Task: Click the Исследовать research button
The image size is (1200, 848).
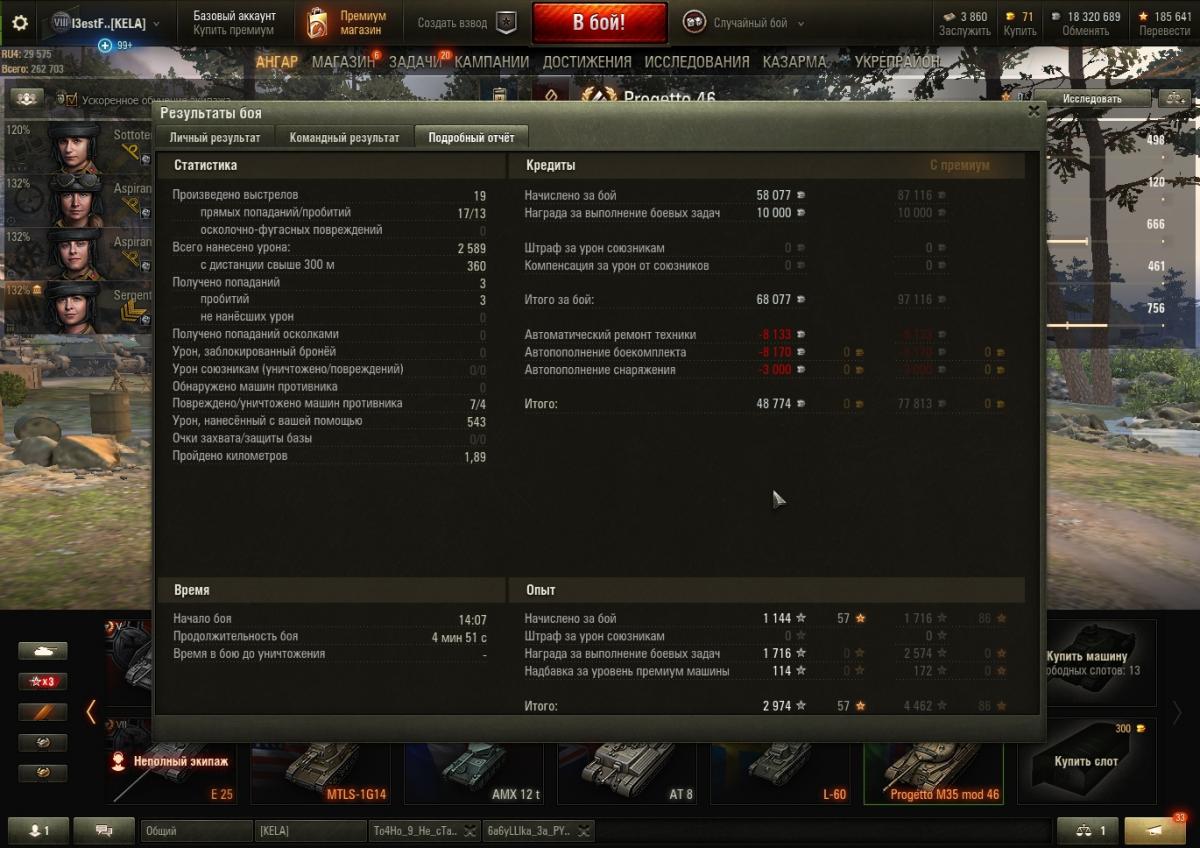Action: click(x=1092, y=98)
